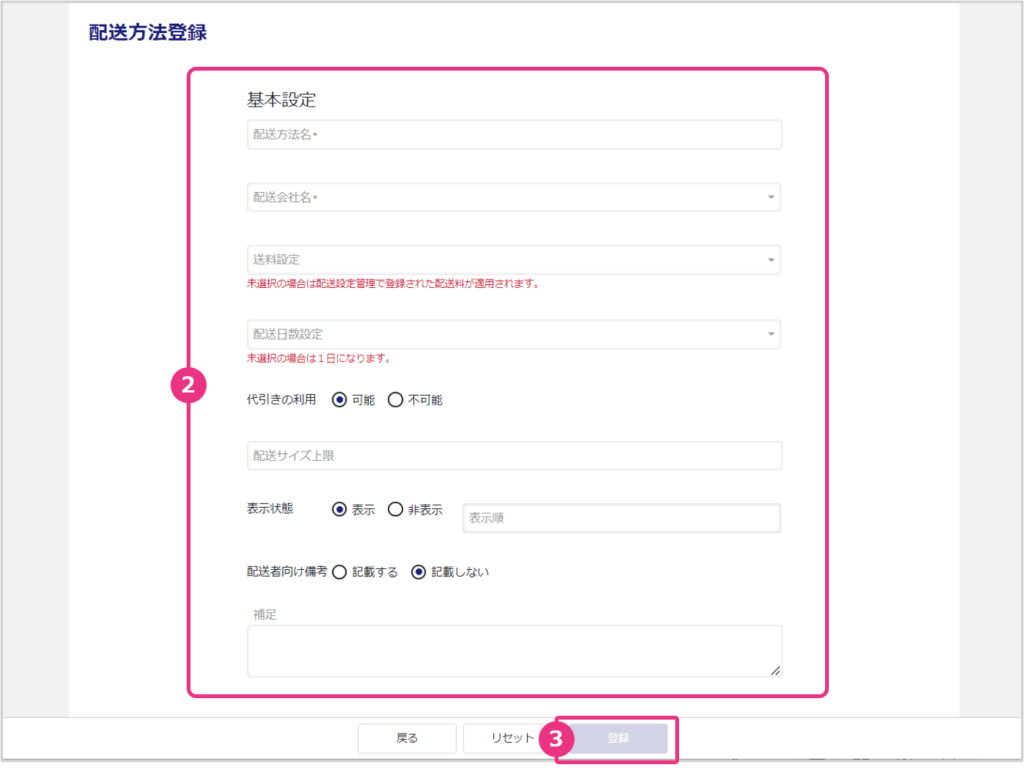Select 可能 for 代引きの利用
Image resolution: width=1024 pixels, height=768 pixels.
click(x=340, y=400)
